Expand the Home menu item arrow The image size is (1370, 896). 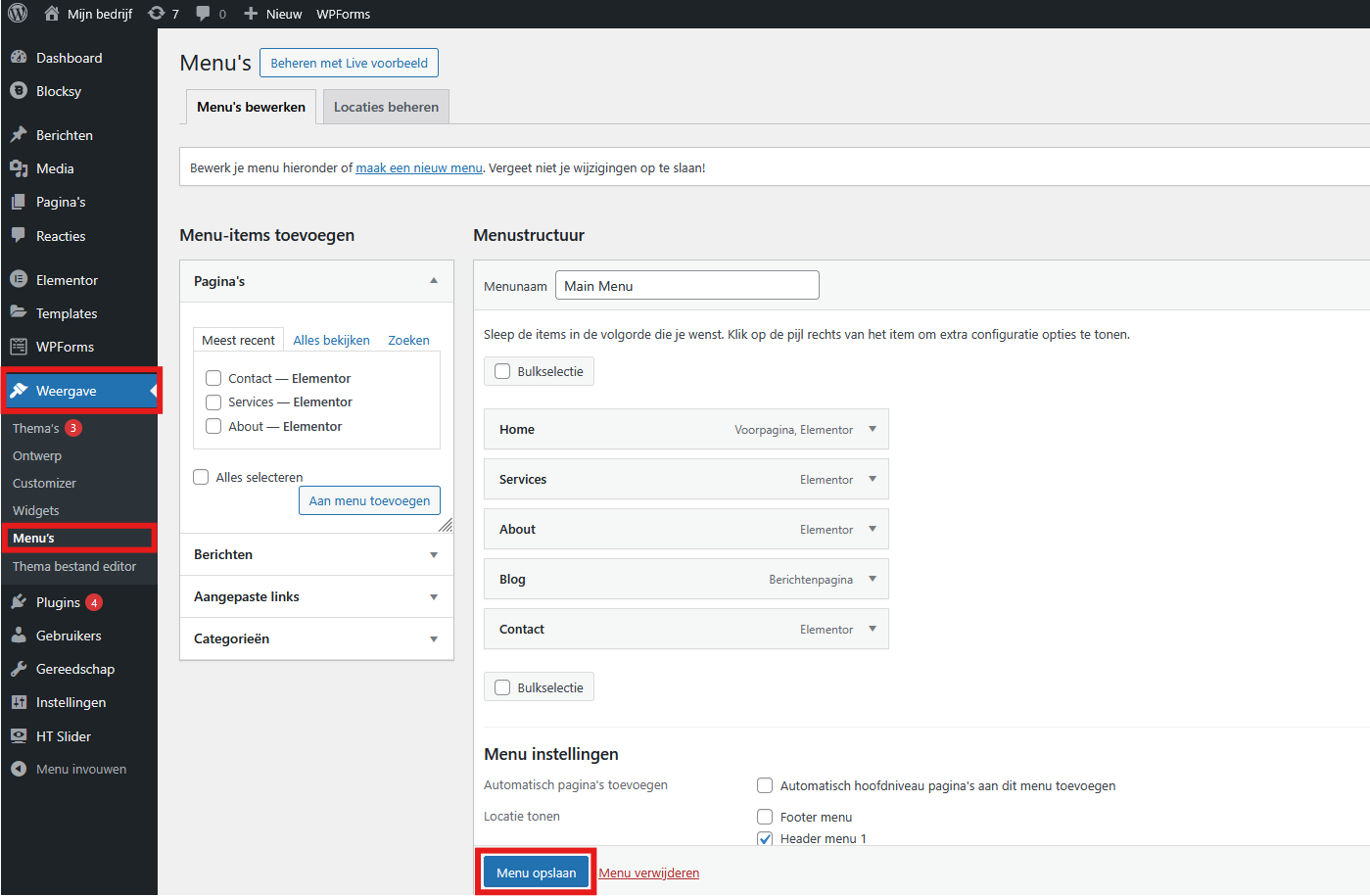[x=873, y=429]
